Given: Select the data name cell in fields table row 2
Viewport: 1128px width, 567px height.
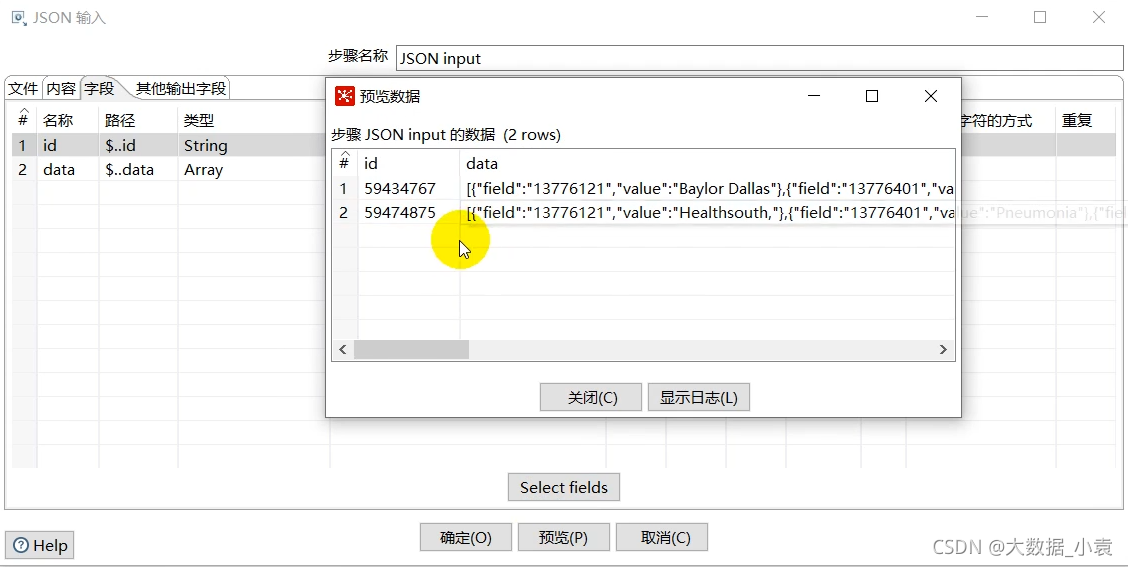Looking at the screenshot, I should pyautogui.click(x=68, y=170).
